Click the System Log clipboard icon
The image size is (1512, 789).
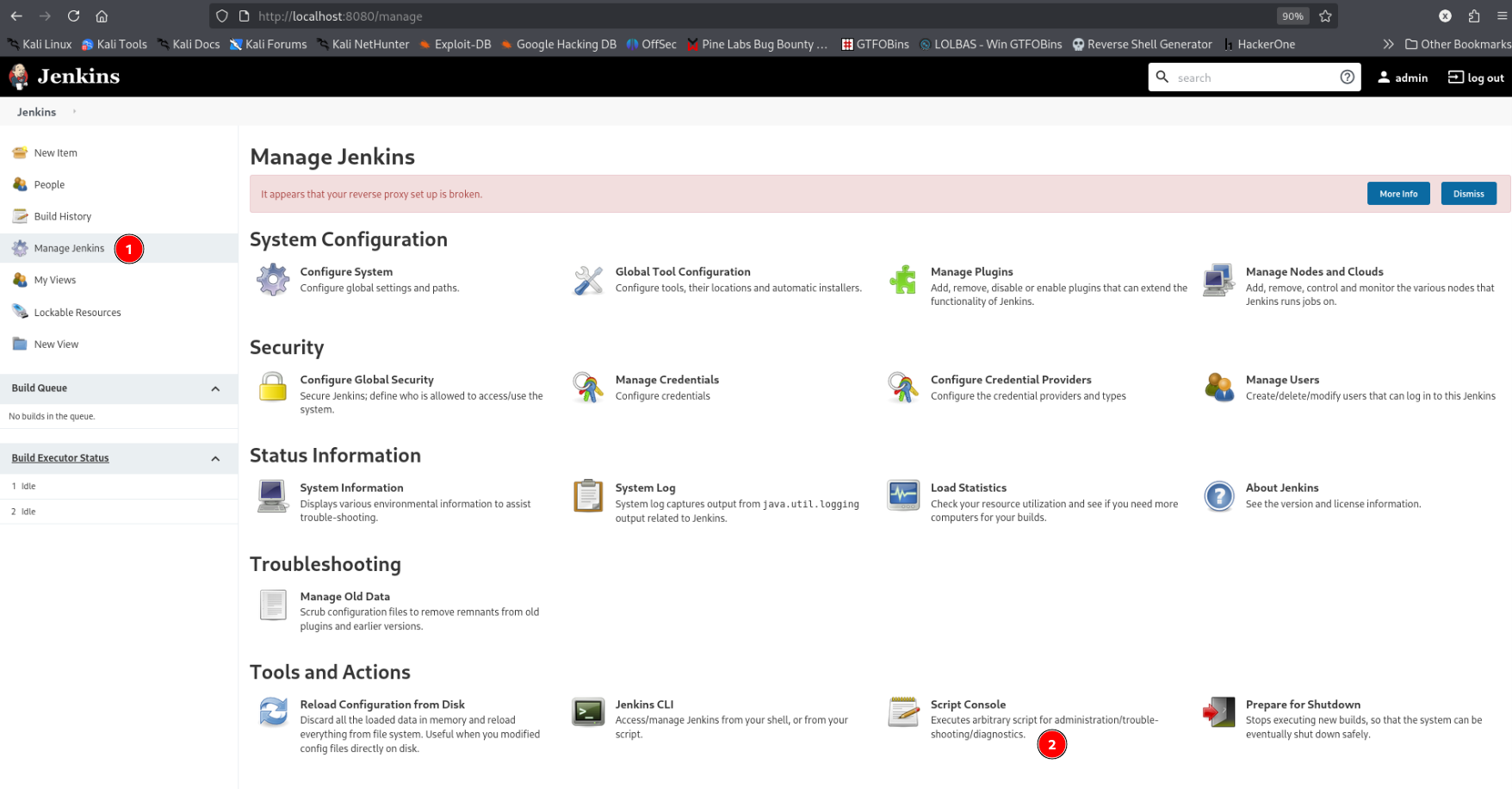(x=588, y=496)
